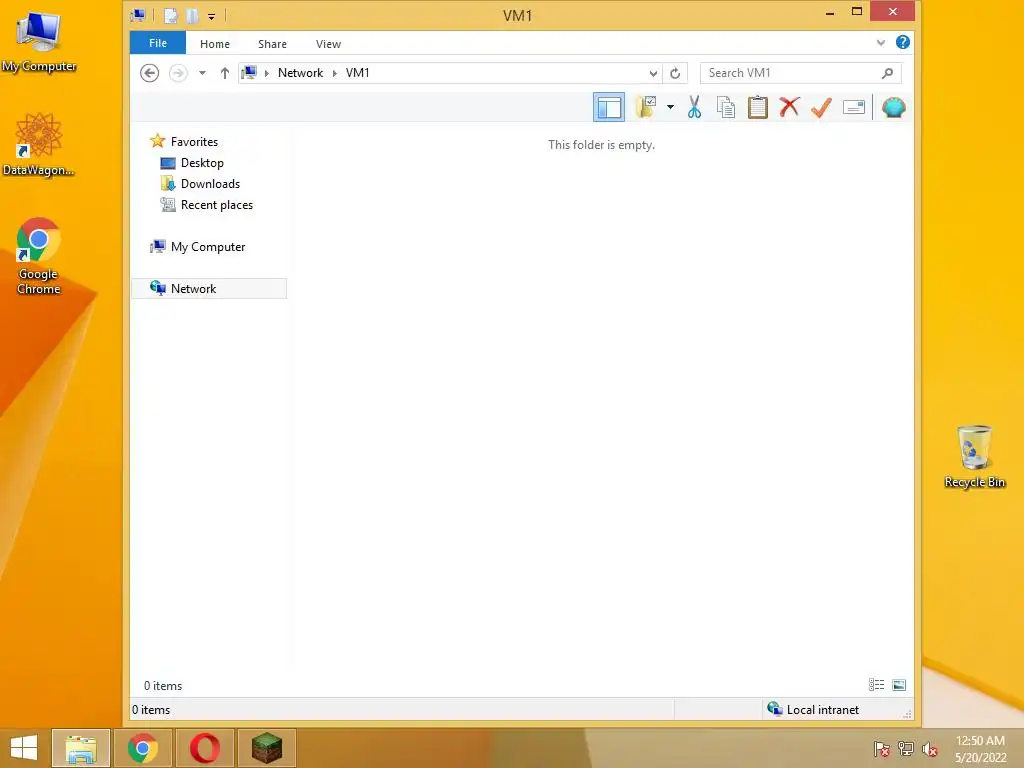
Task: Launch Chrome from the taskbar
Action: point(142,748)
